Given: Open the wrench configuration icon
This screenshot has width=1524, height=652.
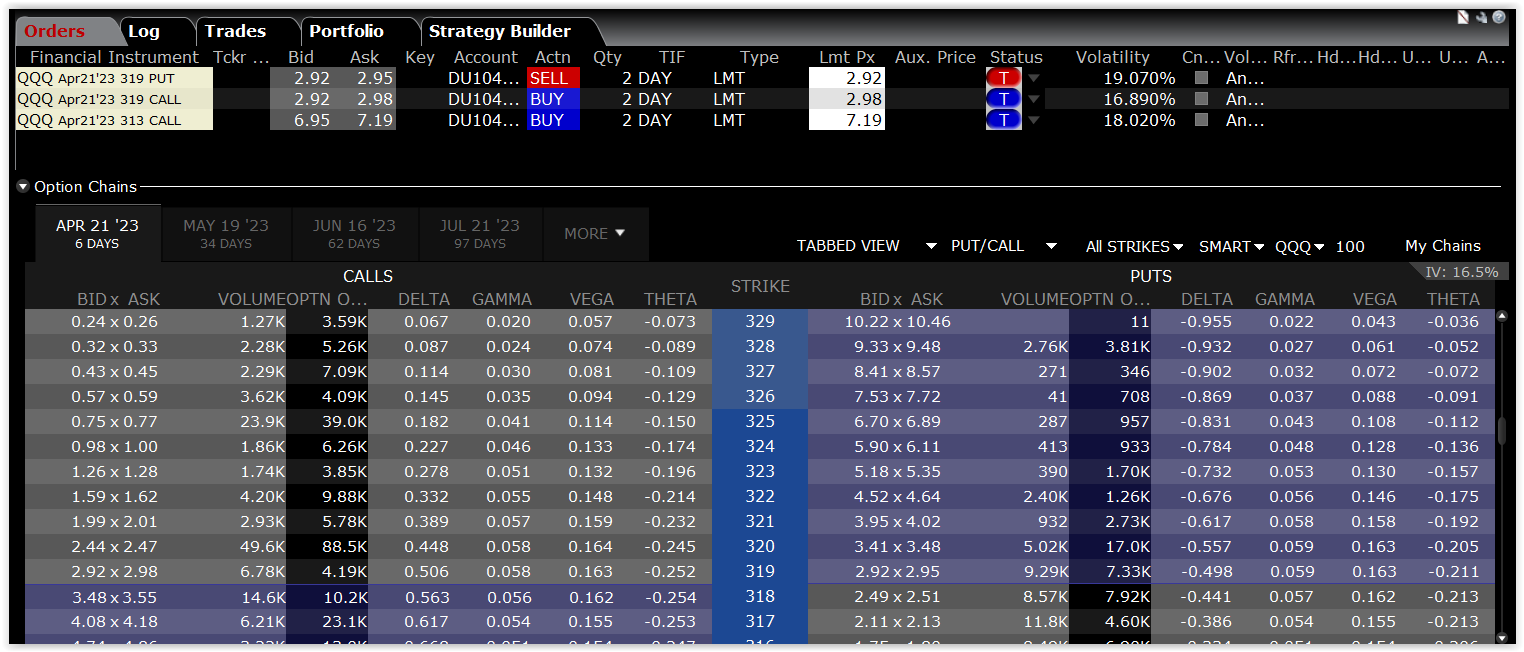Looking at the screenshot, I should click(x=1481, y=17).
